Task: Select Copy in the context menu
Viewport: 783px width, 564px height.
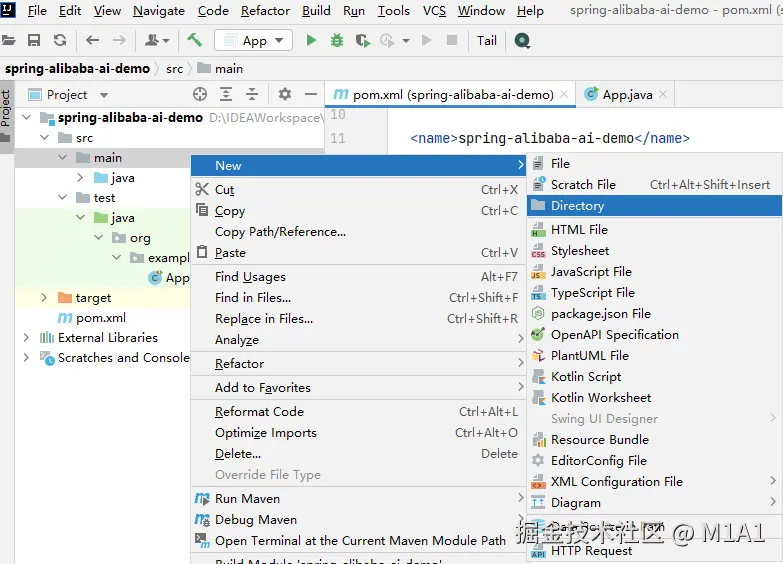Action: (358, 211)
